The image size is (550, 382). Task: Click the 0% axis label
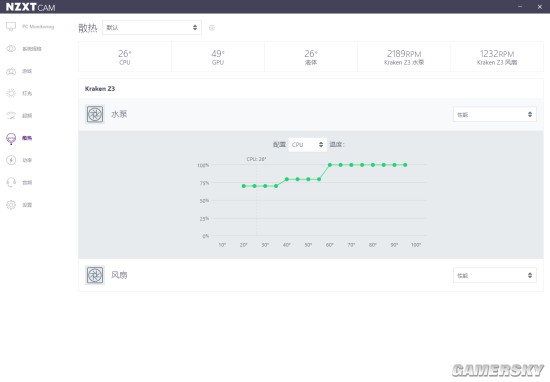pos(206,236)
